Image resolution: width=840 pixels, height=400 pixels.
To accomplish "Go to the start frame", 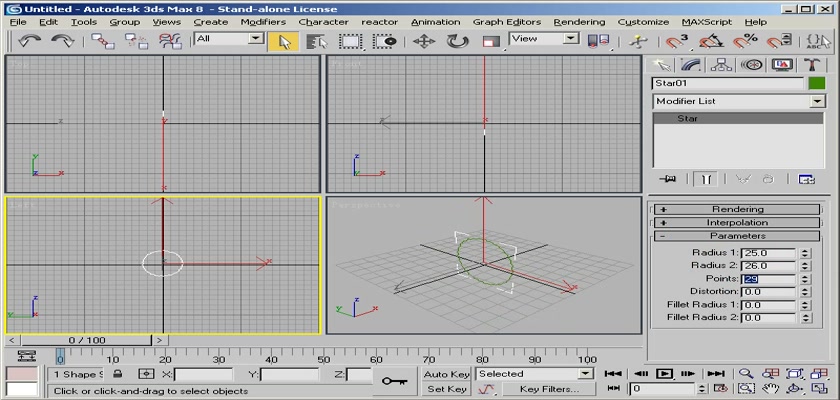I will pos(613,374).
